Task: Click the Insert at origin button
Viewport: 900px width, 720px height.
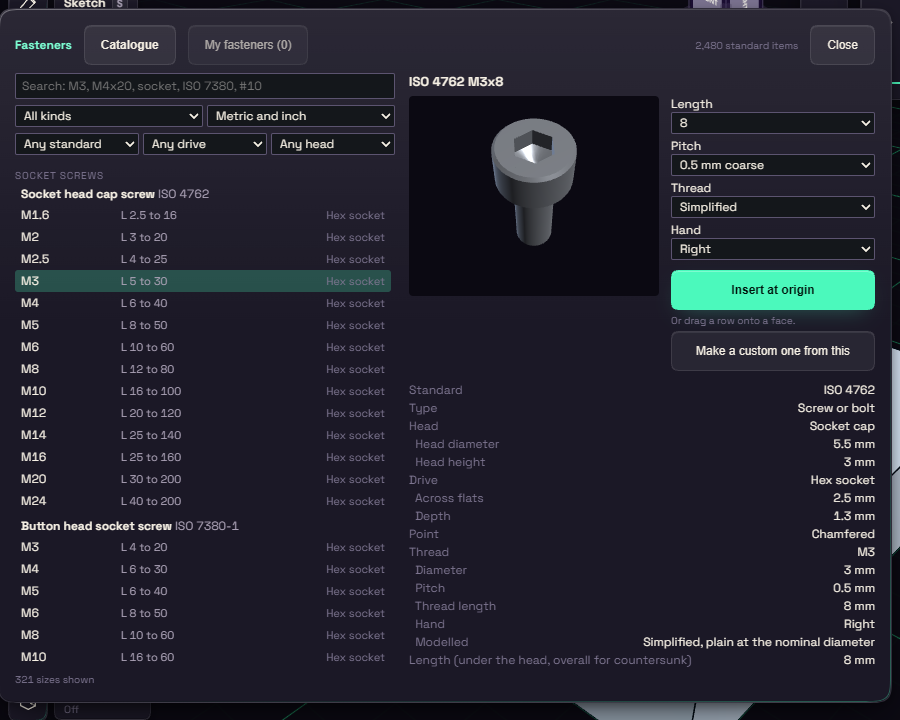Action: point(773,290)
